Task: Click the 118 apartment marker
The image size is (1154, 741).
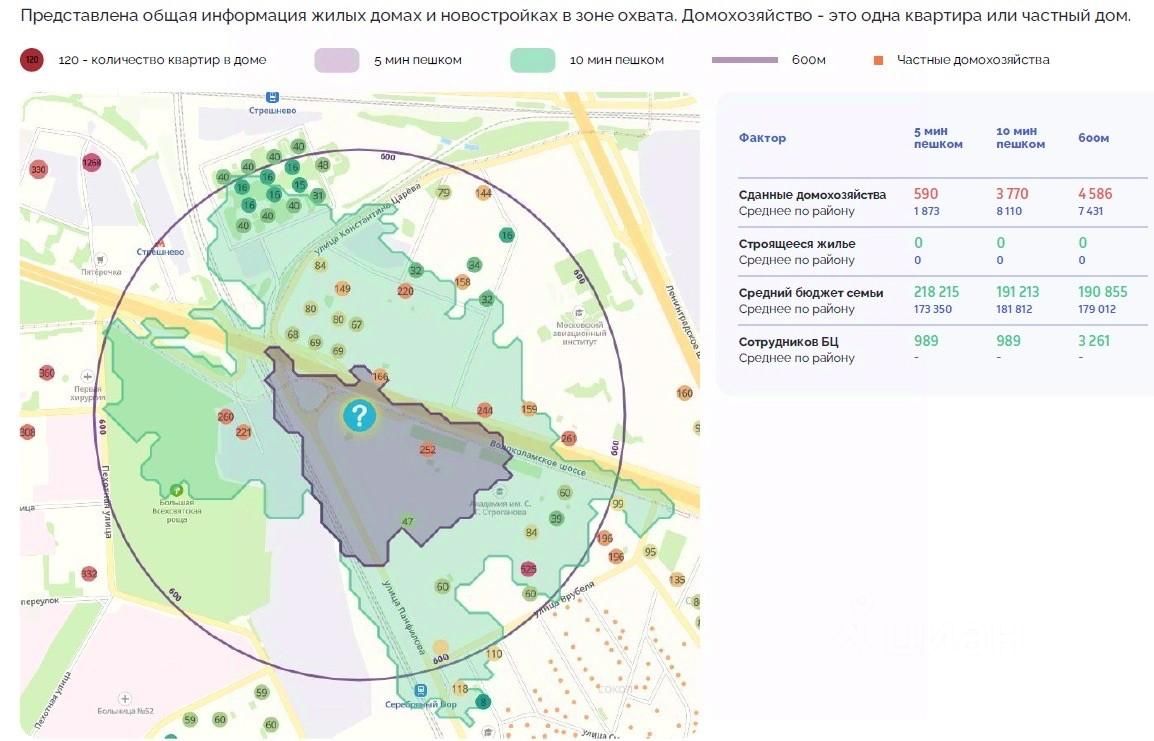Action: pos(460,689)
